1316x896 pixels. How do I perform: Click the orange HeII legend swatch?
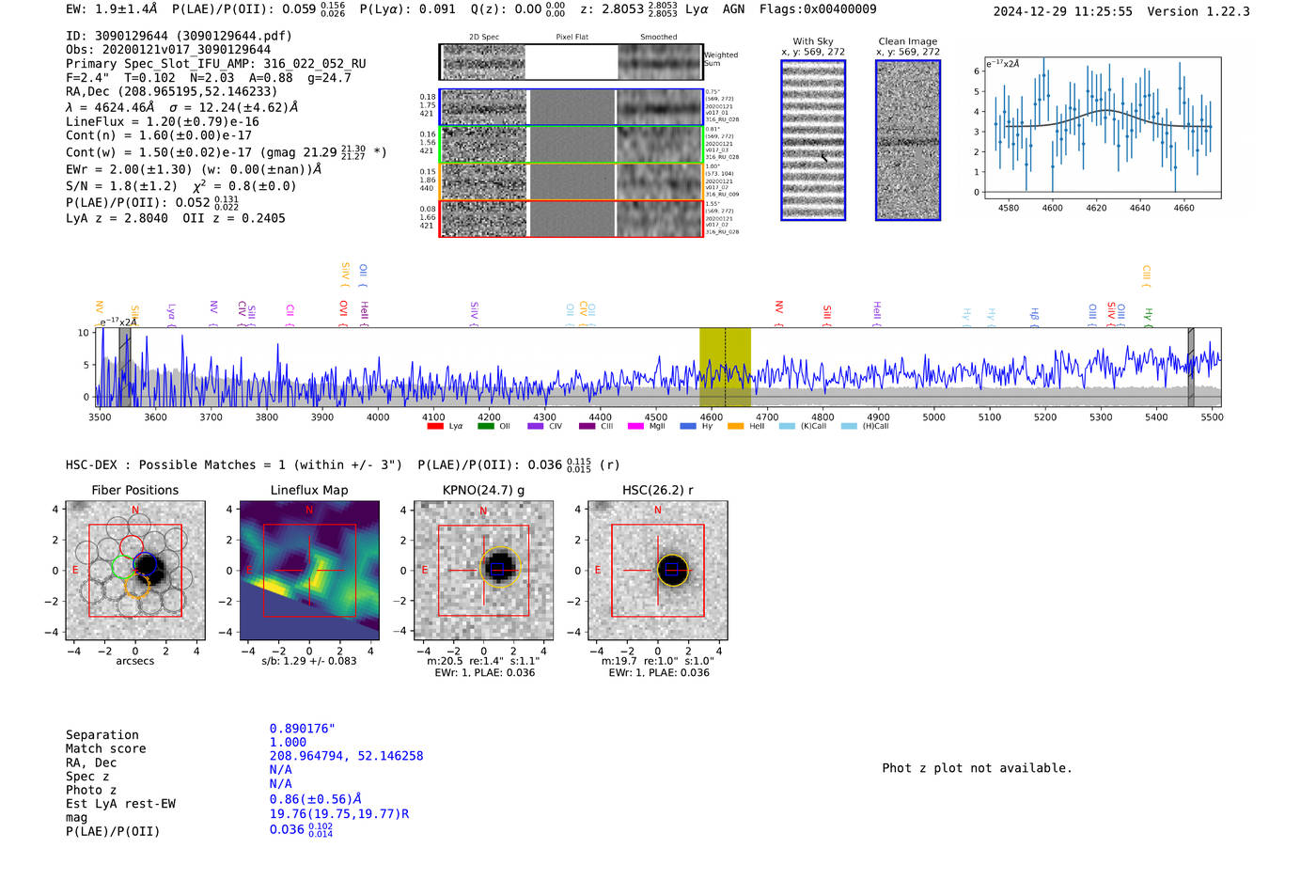tap(735, 427)
